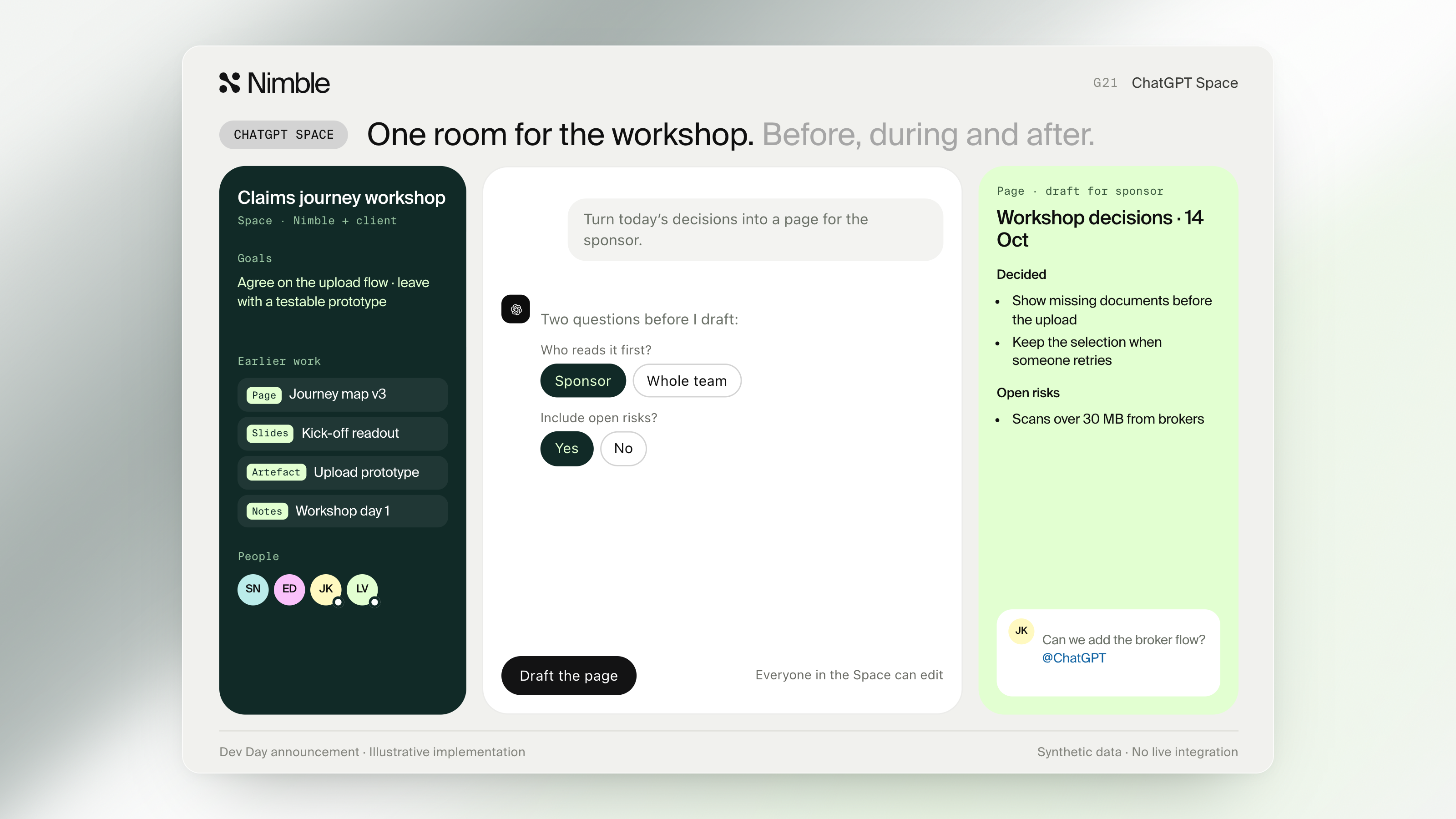This screenshot has width=1456, height=819.
Task: Open the JK avatar under People
Action: click(326, 589)
